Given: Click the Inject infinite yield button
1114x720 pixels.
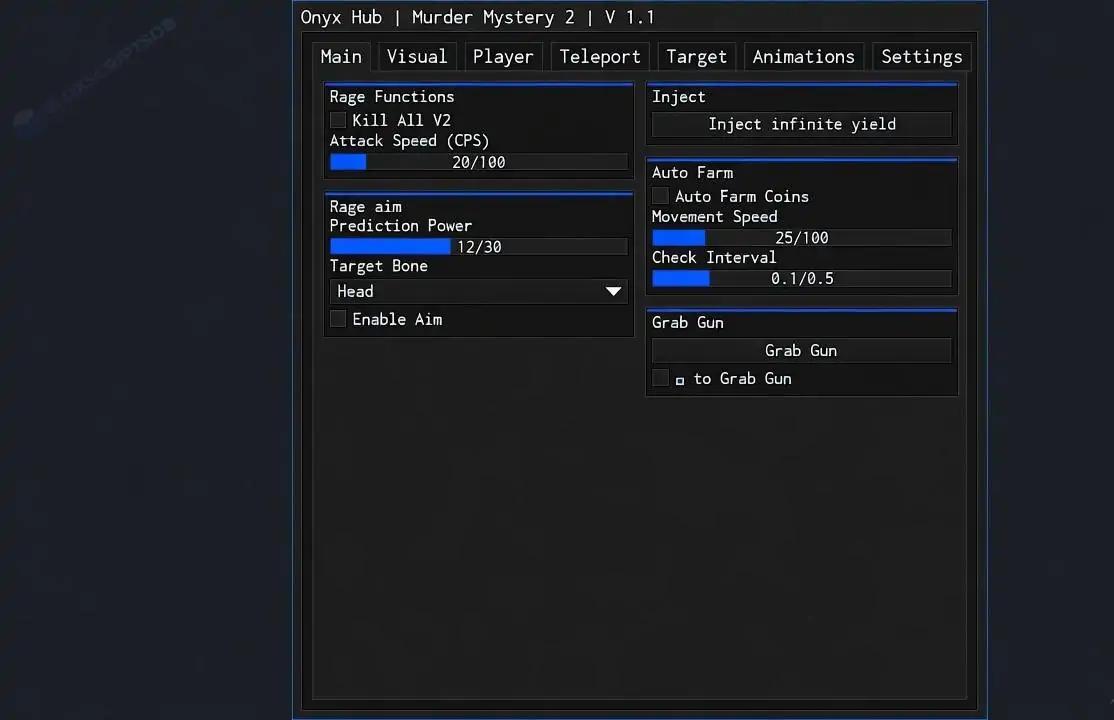Looking at the screenshot, I should coord(801,124).
